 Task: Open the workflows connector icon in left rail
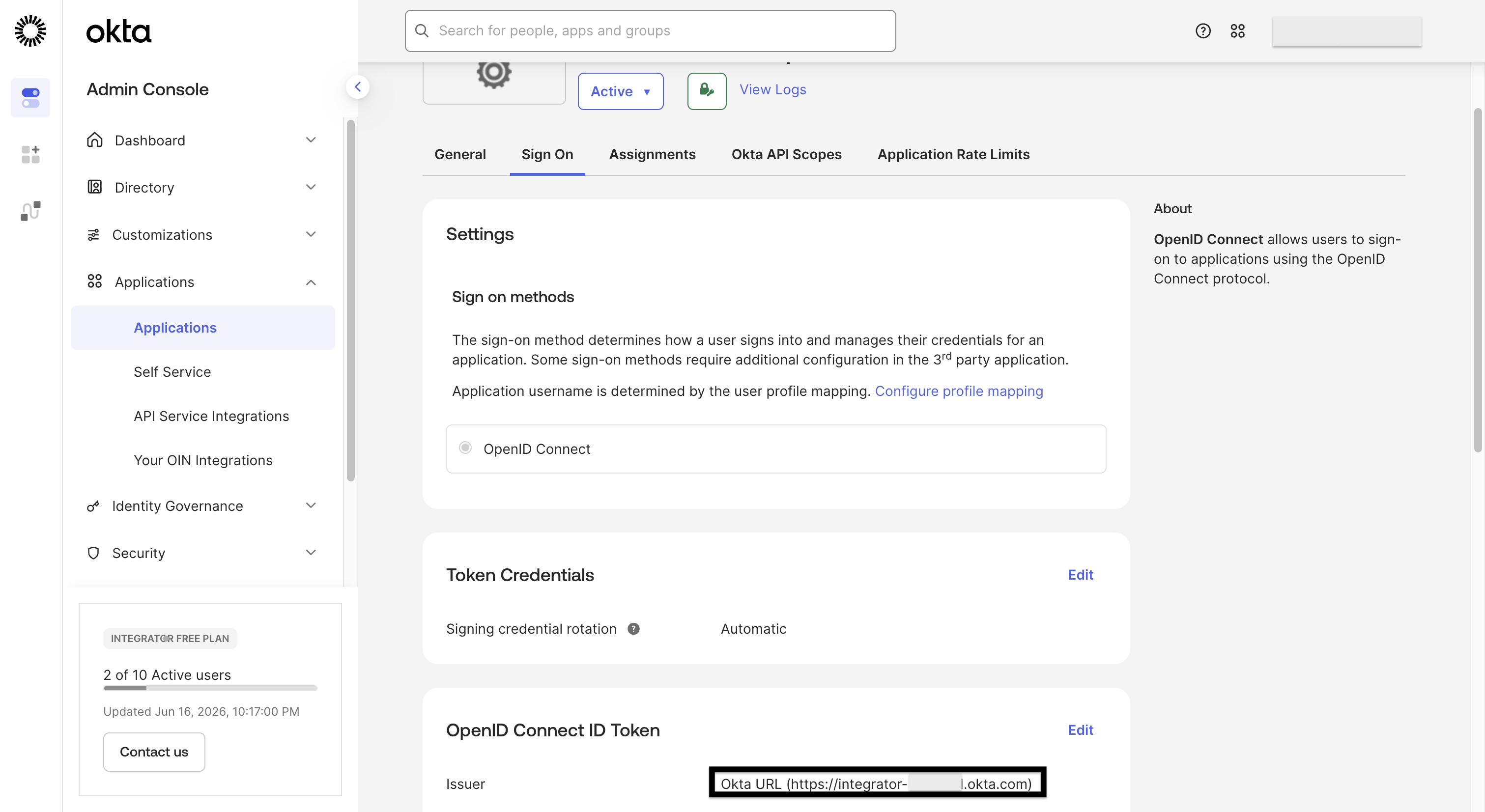tap(30, 211)
